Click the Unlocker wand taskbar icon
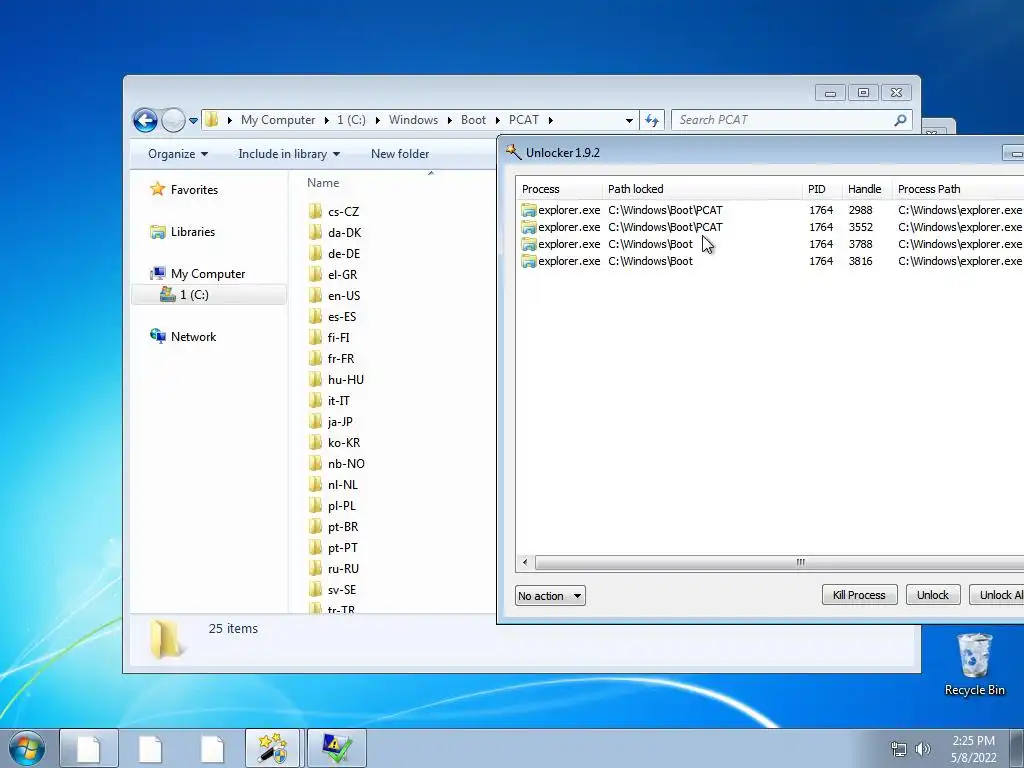 [x=272, y=748]
